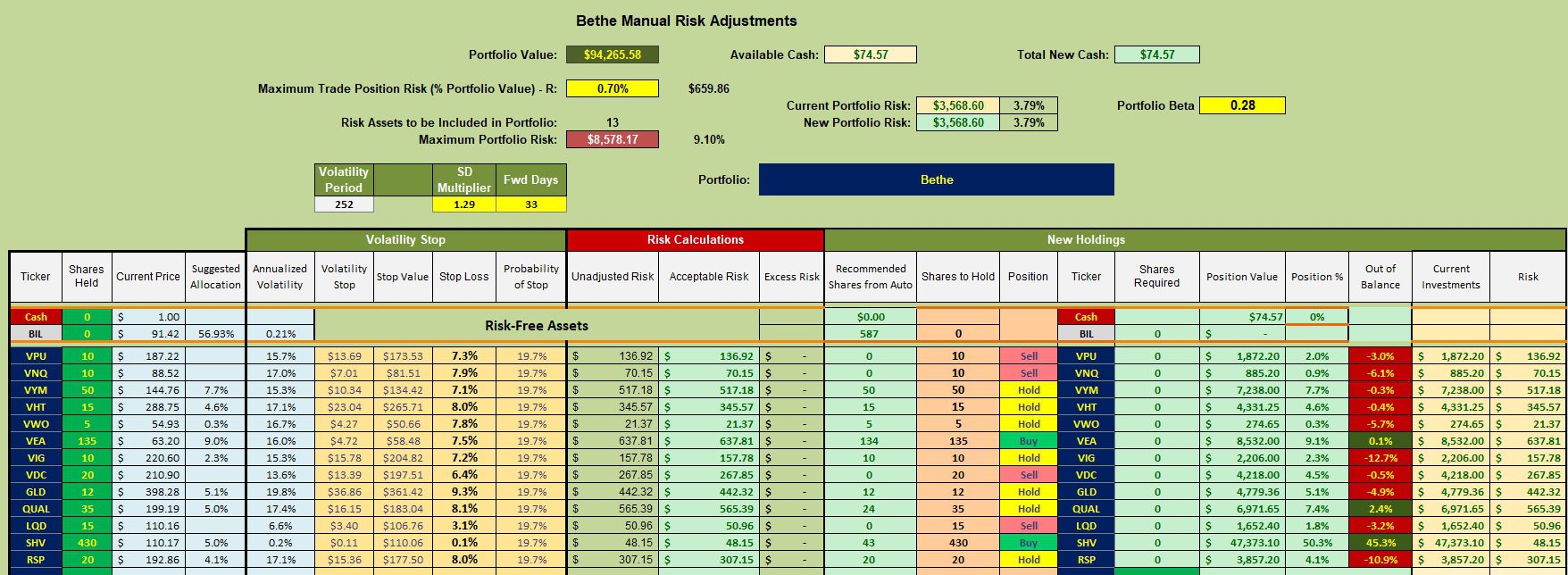
Task: Click the Current Portfolio Risk $3,568.60 cell
Action: click(958, 105)
